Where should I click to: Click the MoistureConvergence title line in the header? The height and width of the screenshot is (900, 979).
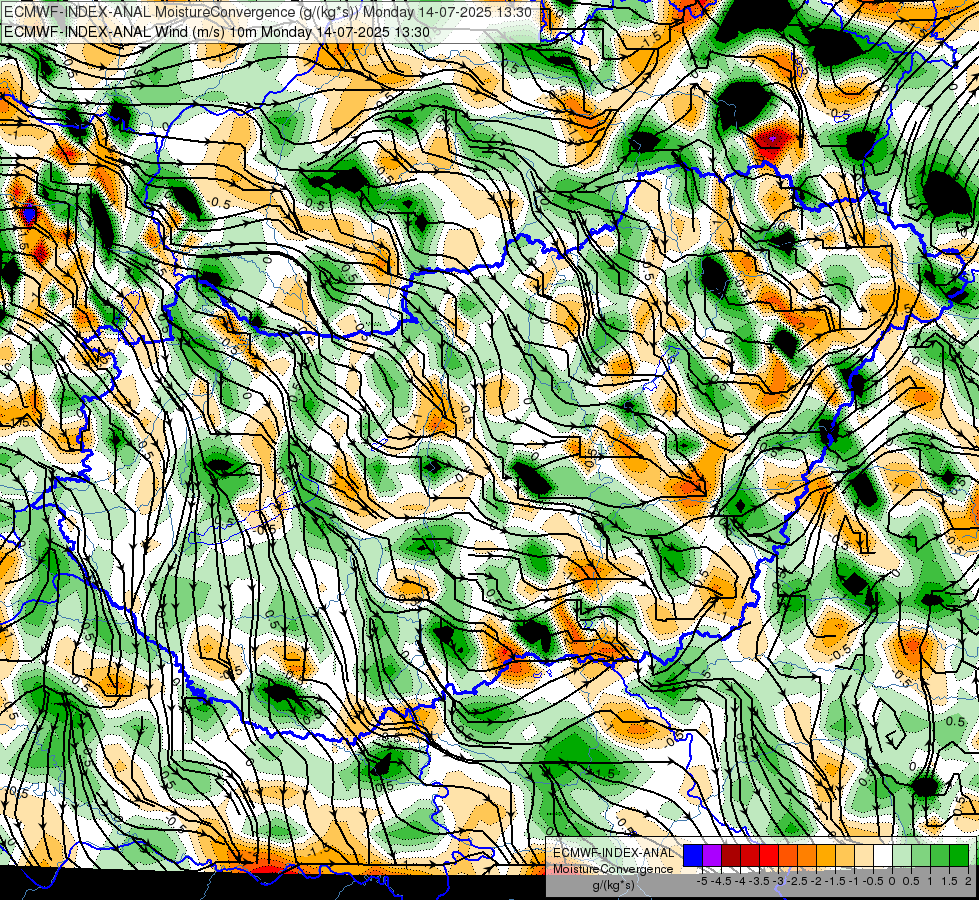tap(268, 12)
